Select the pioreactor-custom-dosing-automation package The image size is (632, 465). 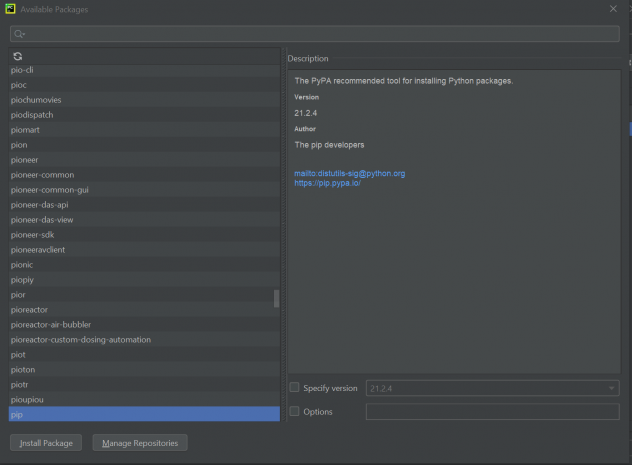tap(144, 340)
